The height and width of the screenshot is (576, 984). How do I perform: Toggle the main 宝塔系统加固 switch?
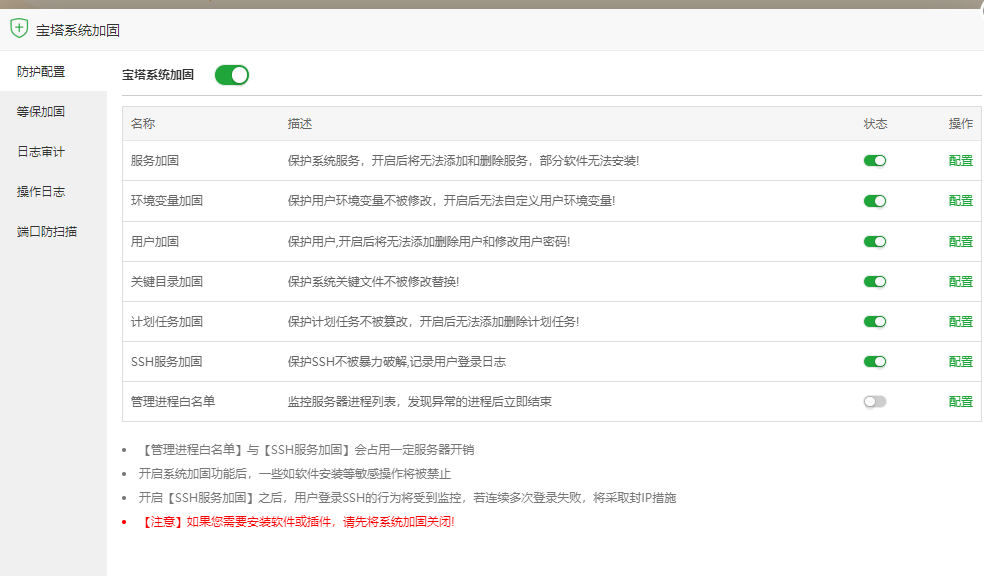[x=232, y=75]
